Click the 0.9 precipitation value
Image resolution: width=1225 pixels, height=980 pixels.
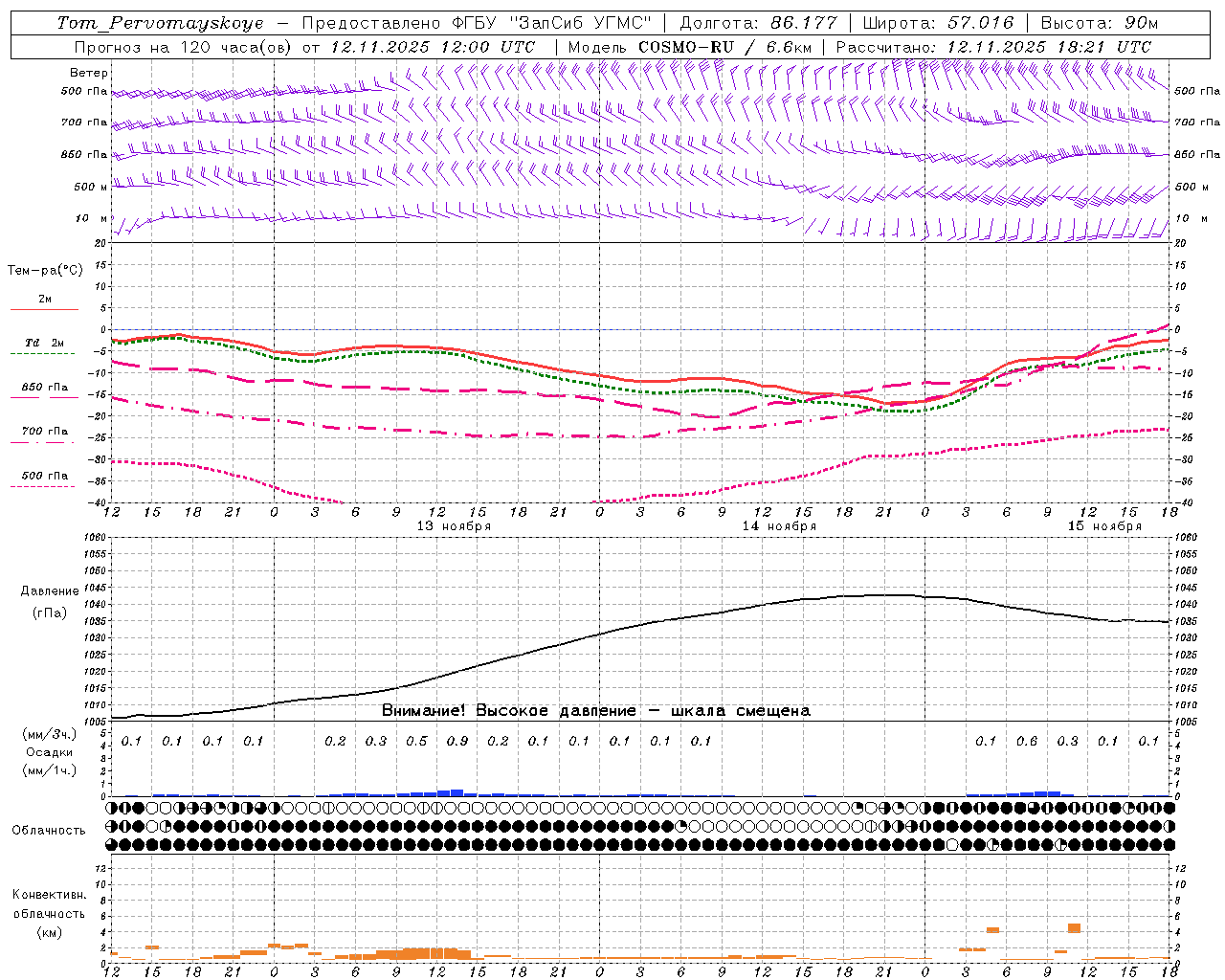click(x=457, y=741)
